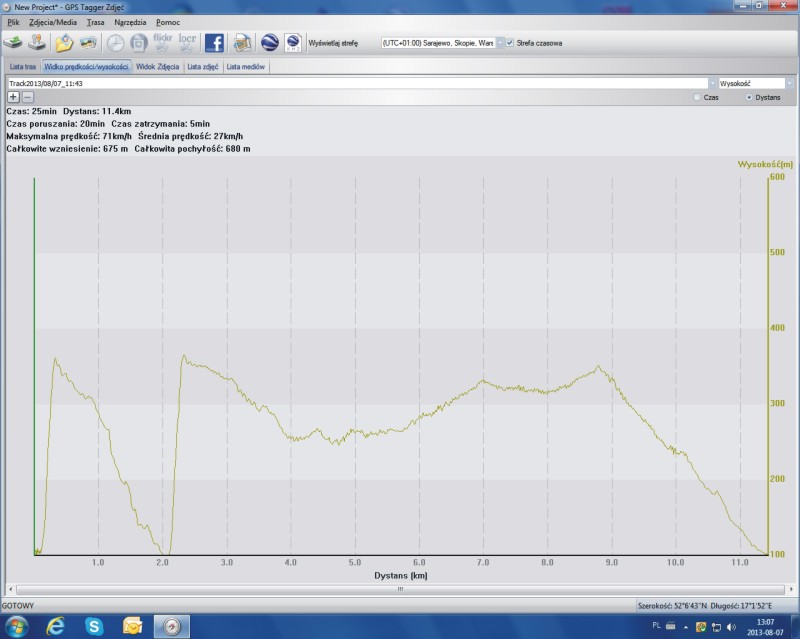Screen dimensions: 800x639
Task: Open the Trasa menu
Action: point(95,22)
